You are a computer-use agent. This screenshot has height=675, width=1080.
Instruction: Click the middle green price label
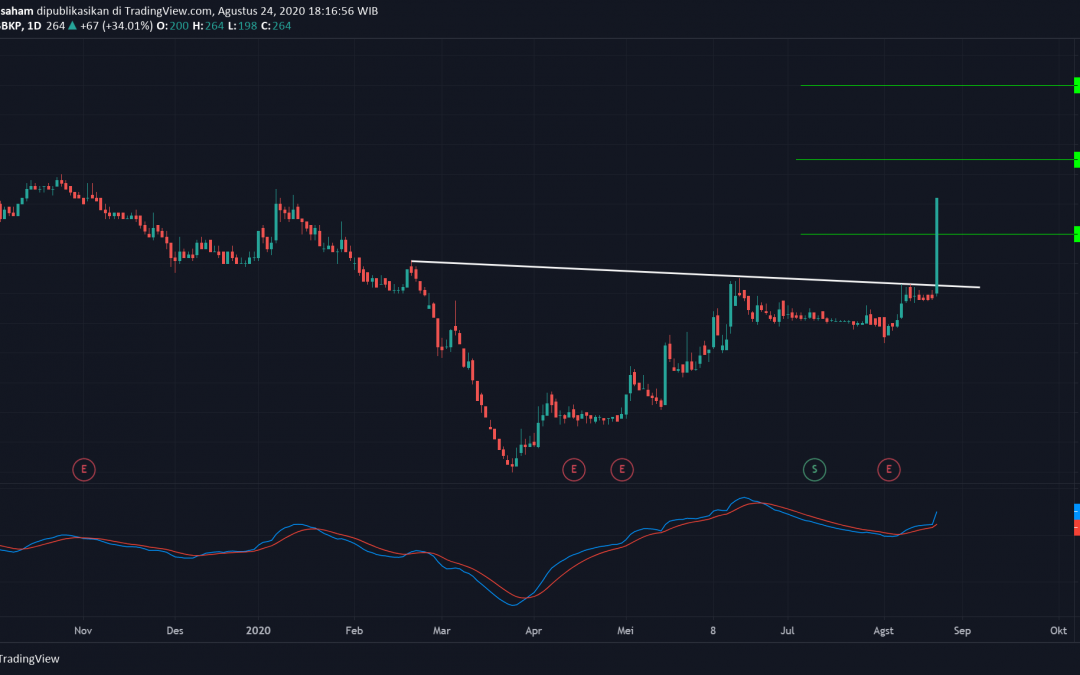[1076, 159]
